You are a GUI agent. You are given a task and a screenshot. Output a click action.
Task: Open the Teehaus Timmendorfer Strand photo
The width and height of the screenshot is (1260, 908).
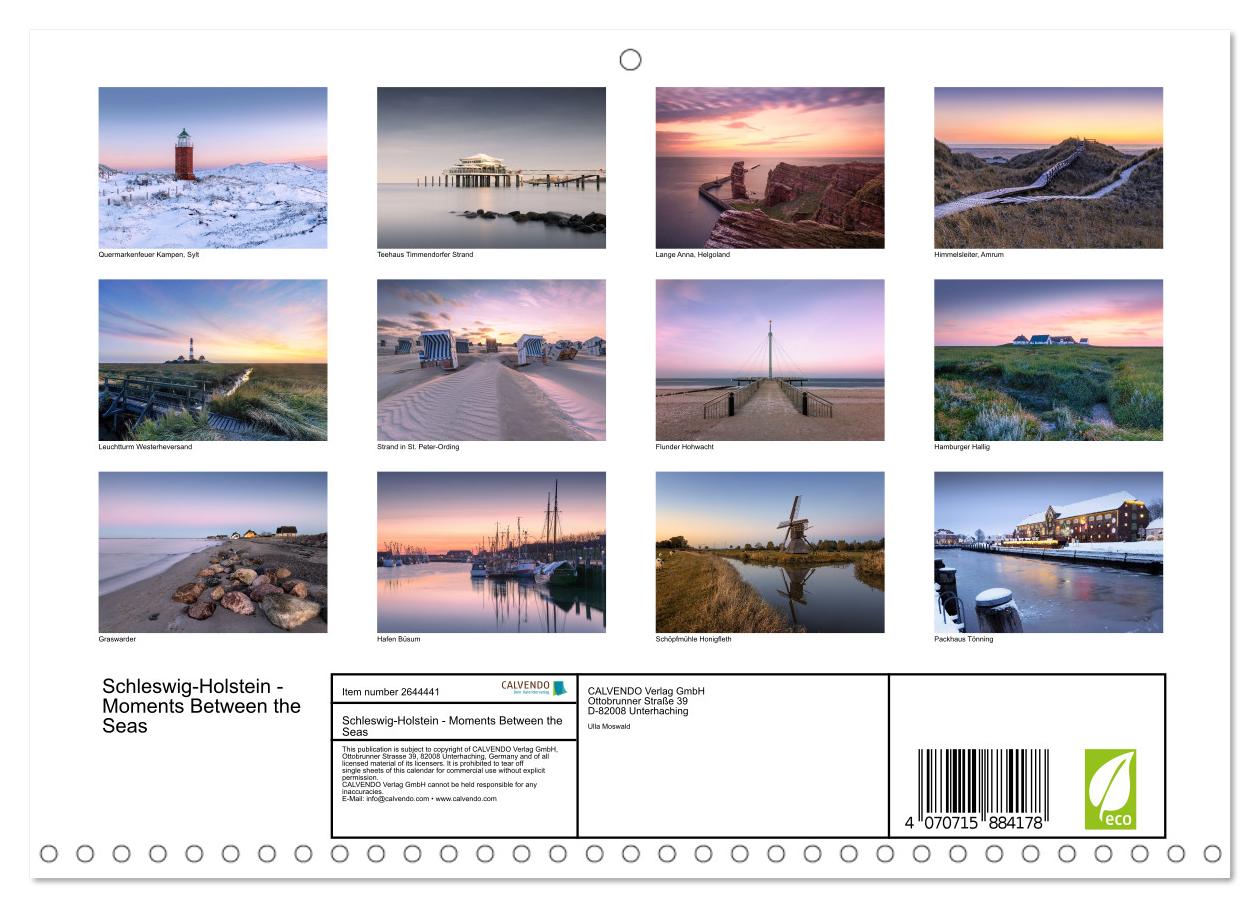click(x=491, y=168)
